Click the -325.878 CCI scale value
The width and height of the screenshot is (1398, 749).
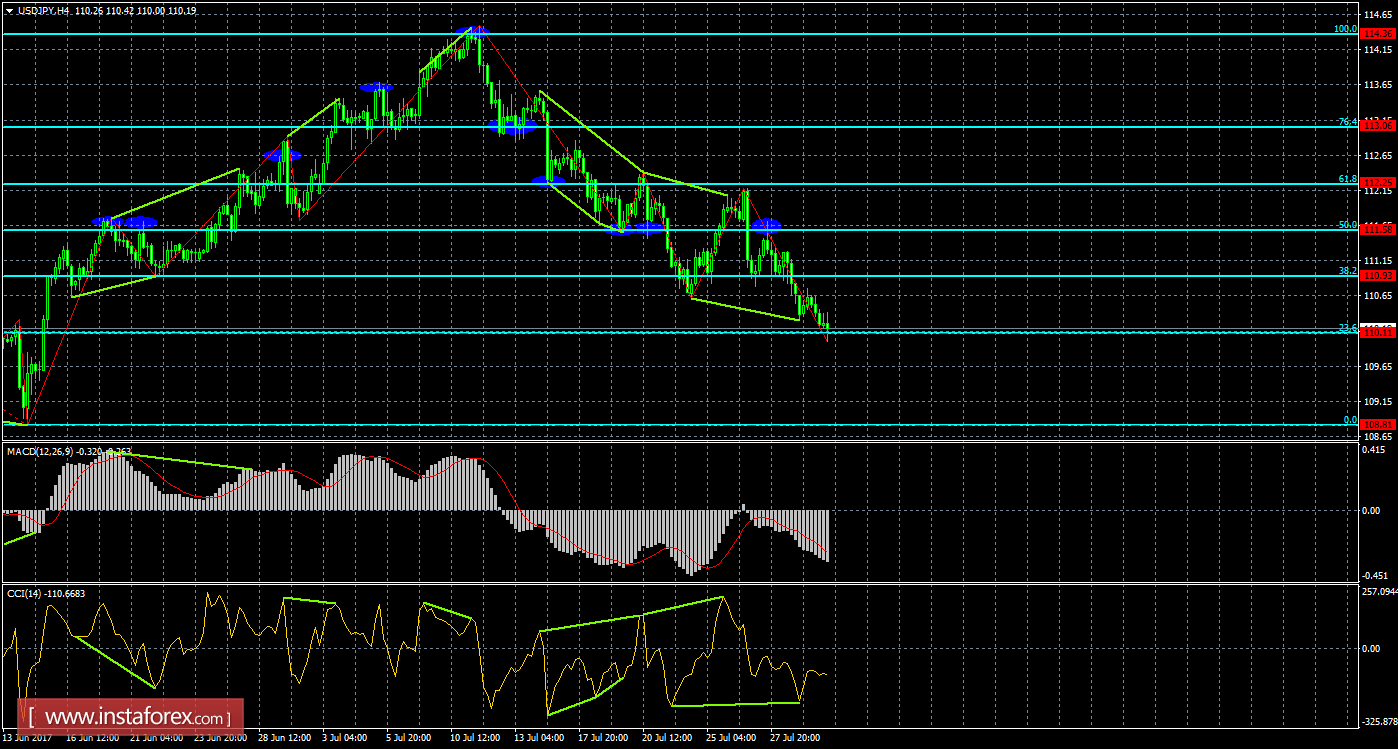pos(1380,721)
